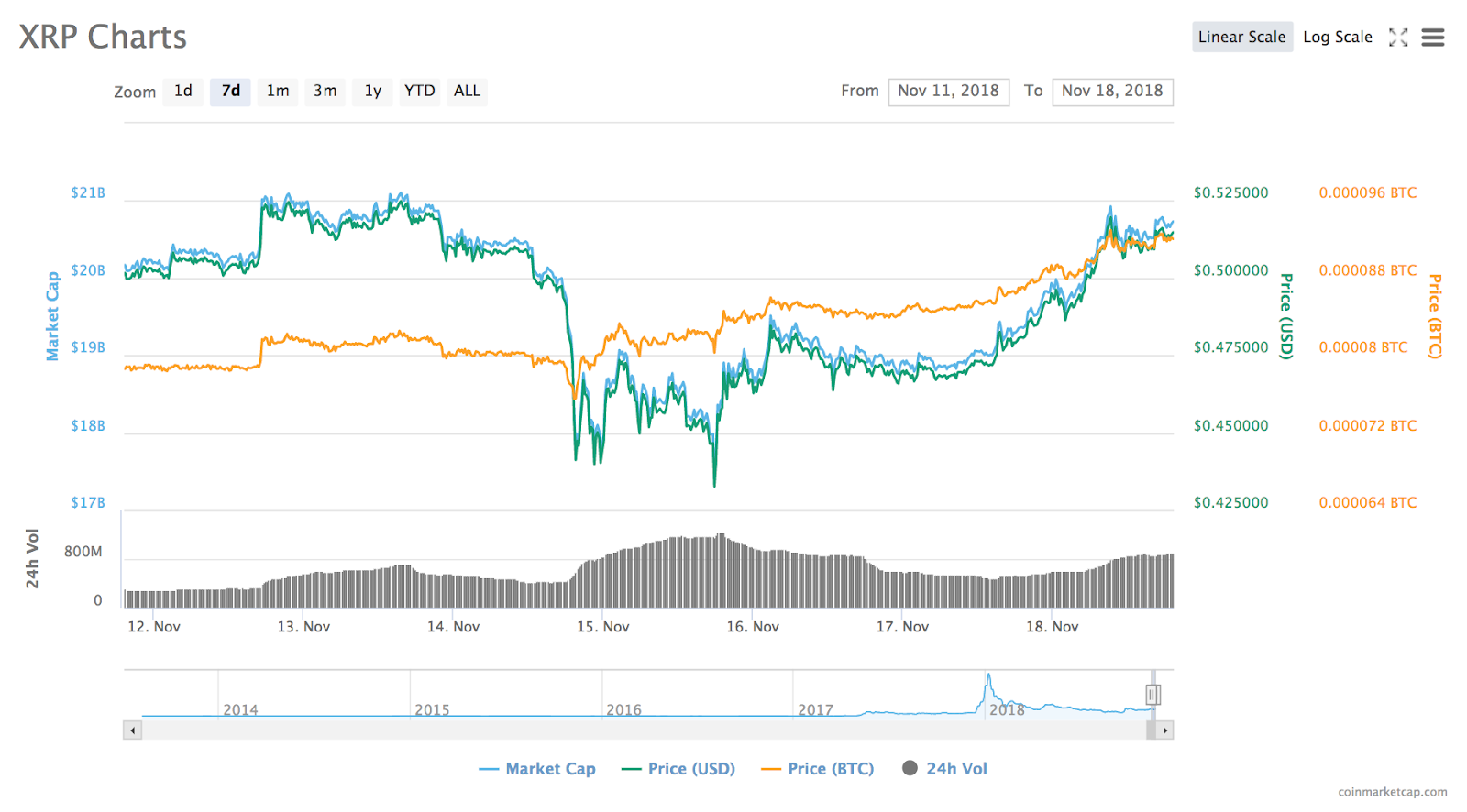Toggle the Market Cap series legend
1467x812 pixels.
537,769
